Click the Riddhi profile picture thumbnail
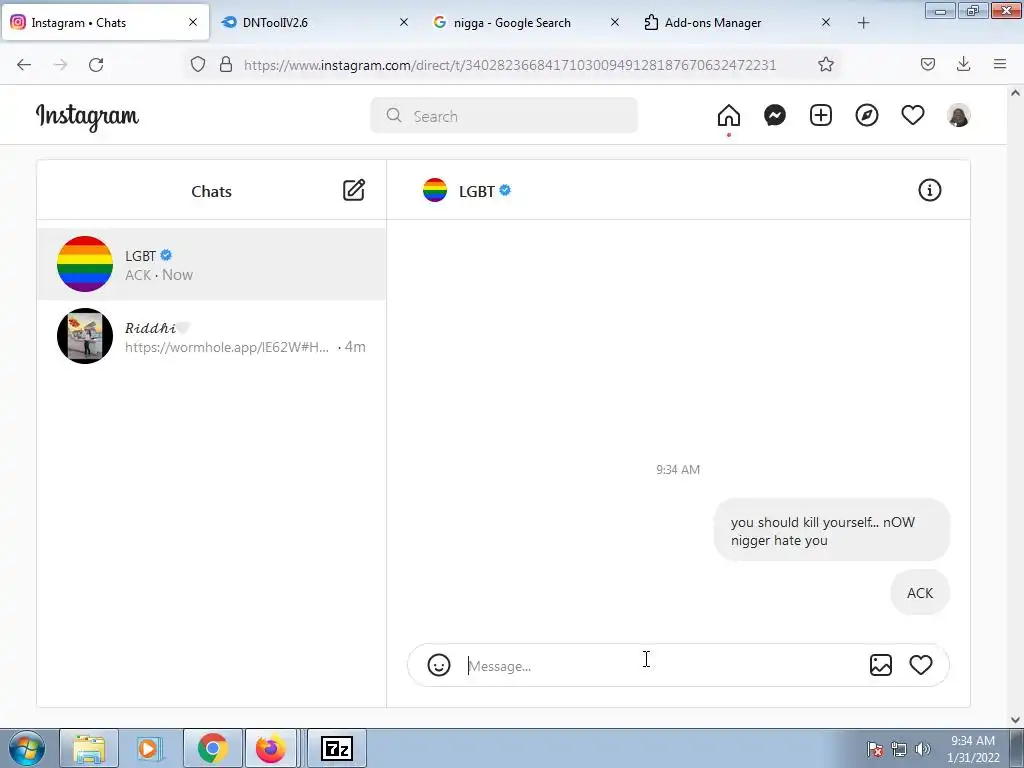This screenshot has width=1024, height=768. pos(85,336)
